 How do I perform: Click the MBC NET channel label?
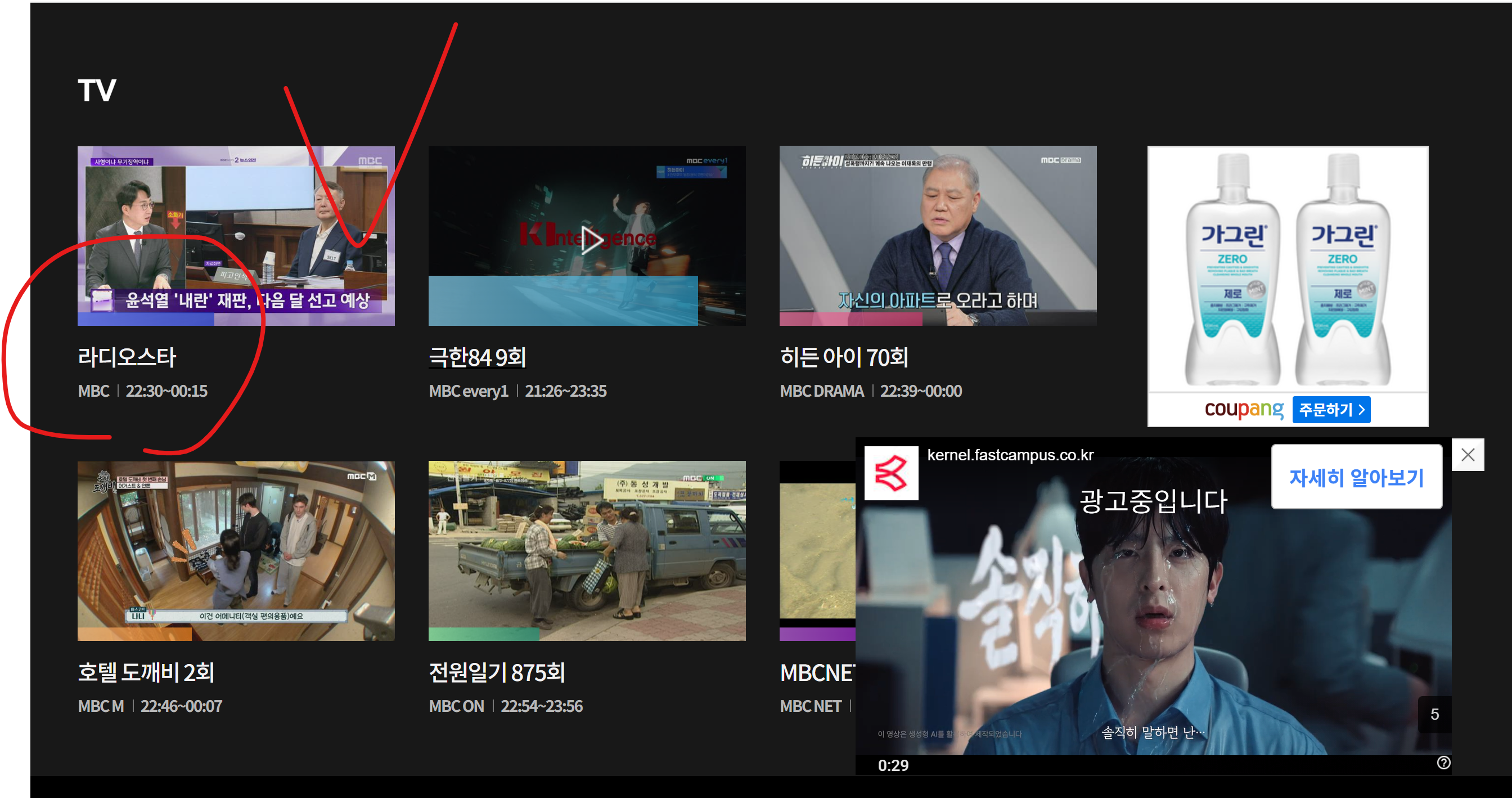pyautogui.click(x=810, y=706)
